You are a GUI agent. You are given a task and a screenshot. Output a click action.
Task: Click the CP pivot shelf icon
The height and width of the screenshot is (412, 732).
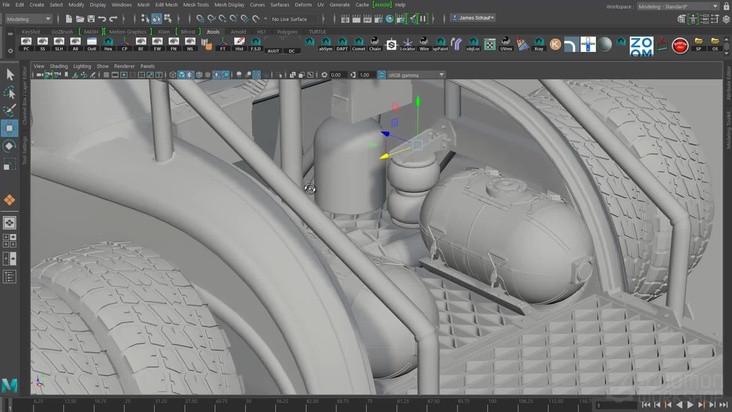125,44
